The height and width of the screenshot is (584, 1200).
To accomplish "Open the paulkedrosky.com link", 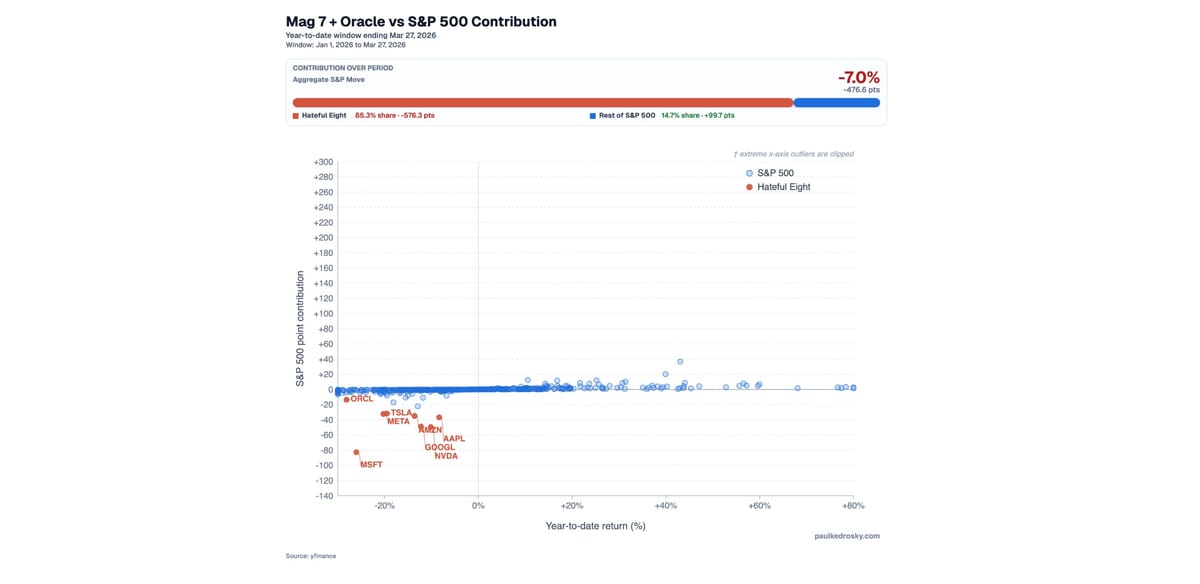I will pyautogui.click(x=847, y=536).
